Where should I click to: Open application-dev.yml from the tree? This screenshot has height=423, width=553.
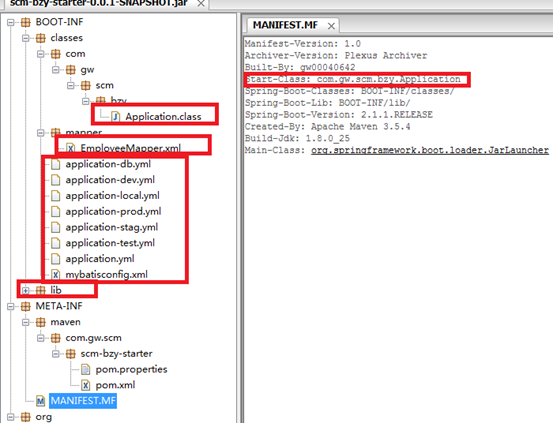click(110, 180)
